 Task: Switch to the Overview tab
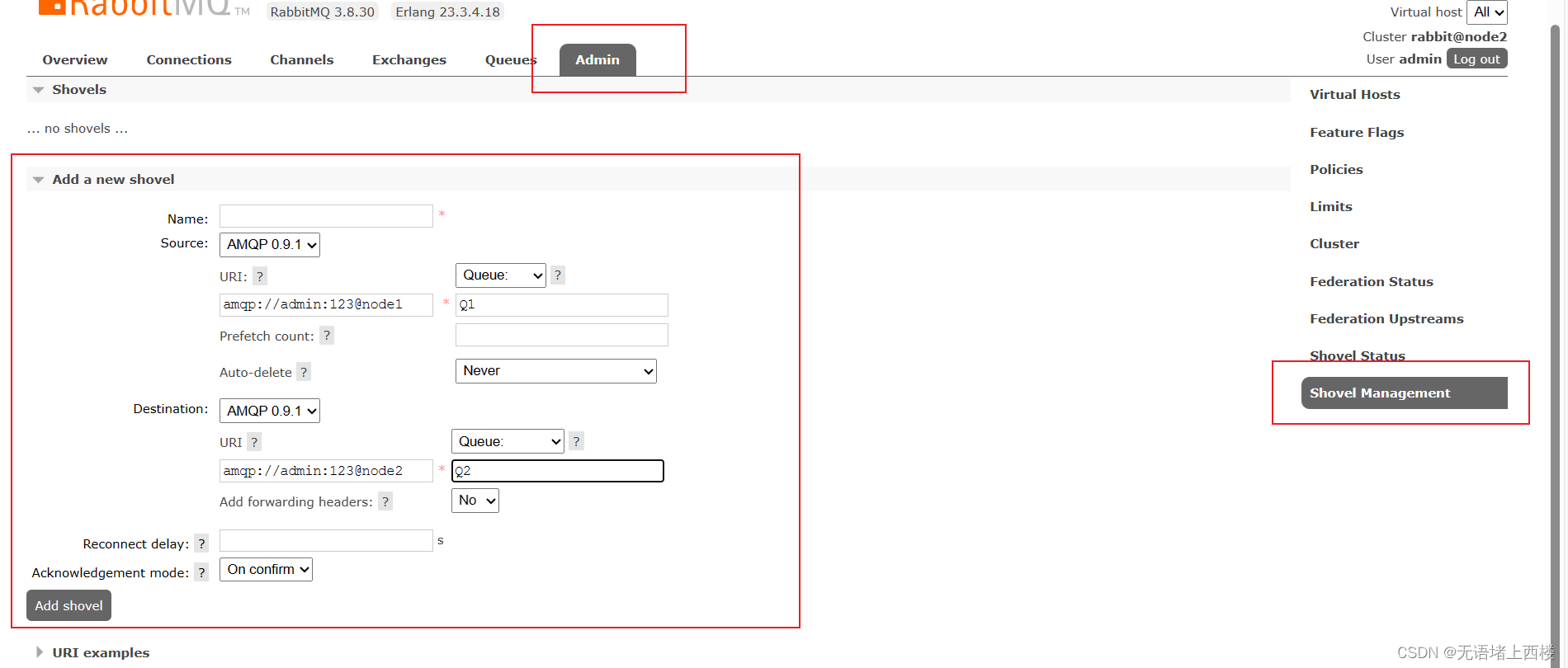pyautogui.click(x=75, y=59)
